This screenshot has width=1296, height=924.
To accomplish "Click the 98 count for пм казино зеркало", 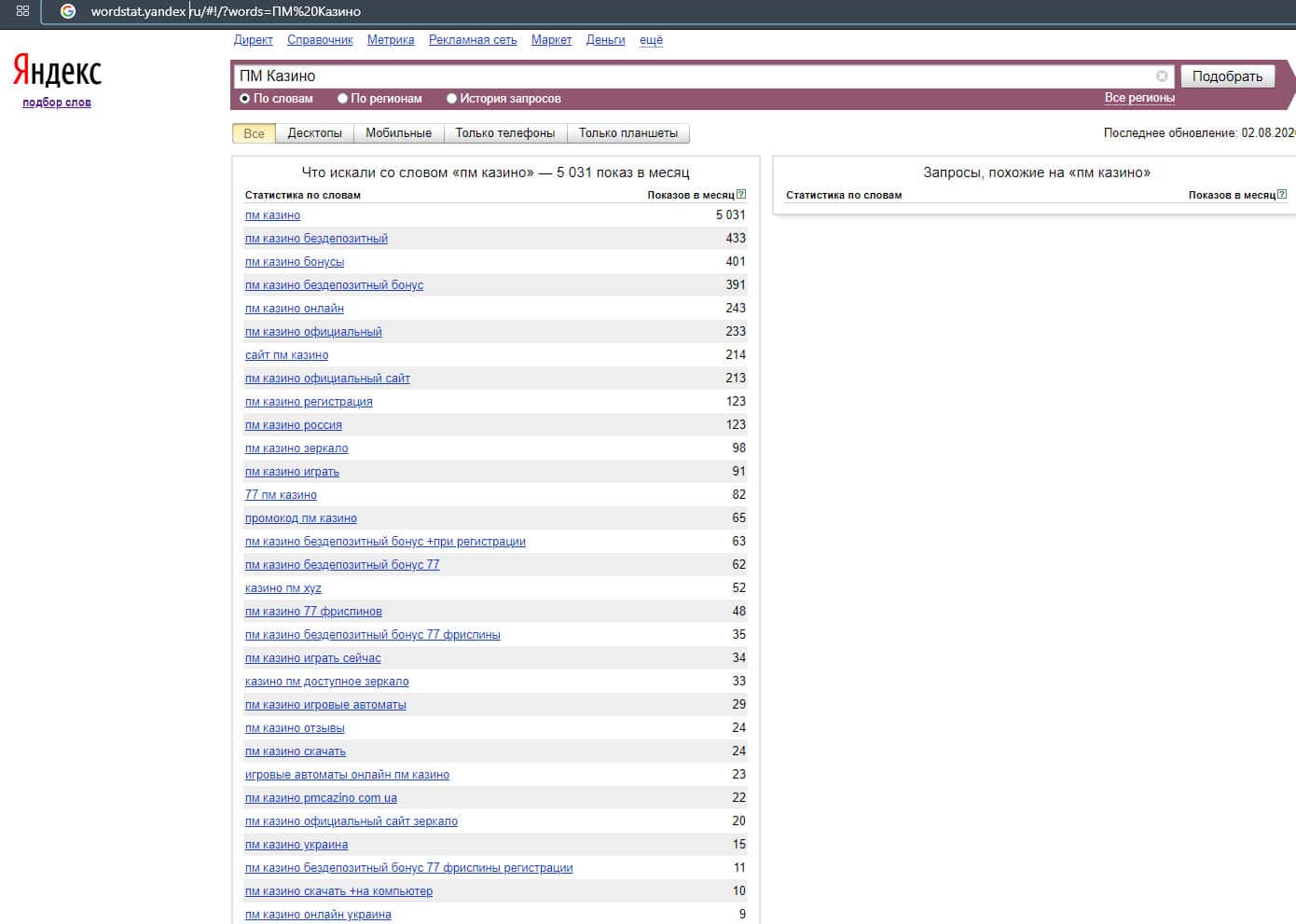I will click(739, 448).
